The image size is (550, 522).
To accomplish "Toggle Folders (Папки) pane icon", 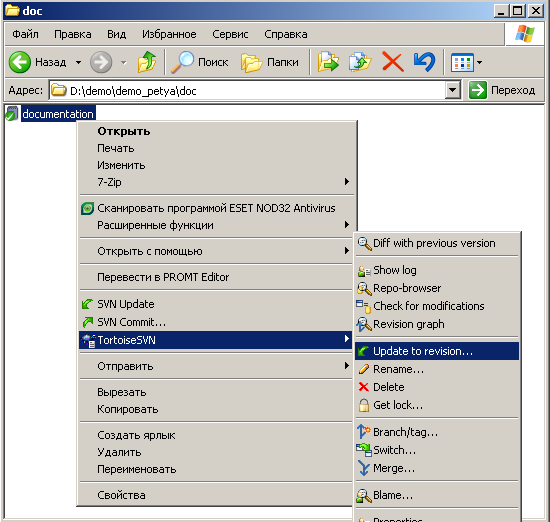I will coord(251,63).
